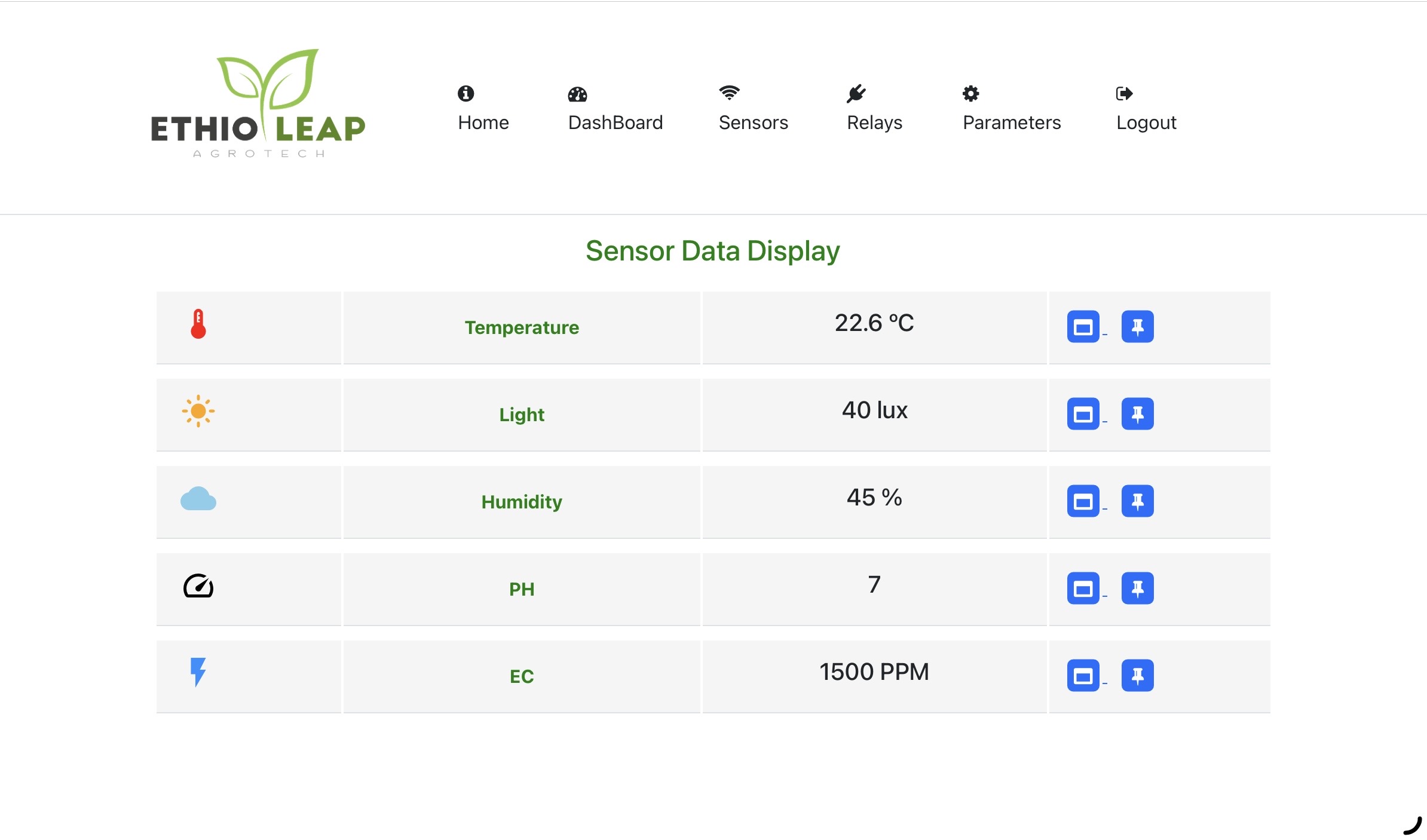Click the Ethio Leap Agrotech logo
This screenshot has height=840, width=1427.
[258, 103]
